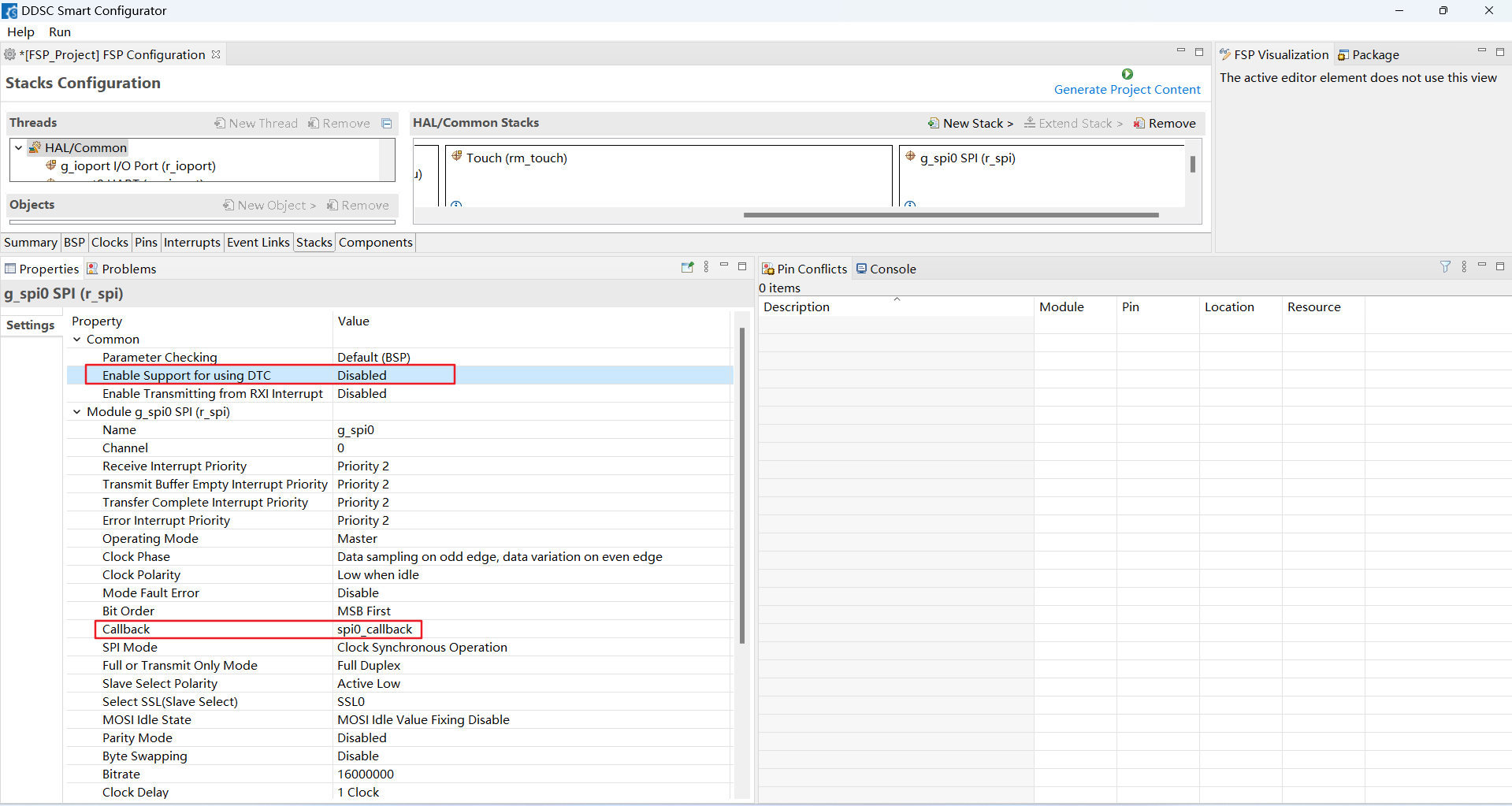
Task: Click the Properties vertical scrollbar
Action: pyautogui.click(x=741, y=485)
